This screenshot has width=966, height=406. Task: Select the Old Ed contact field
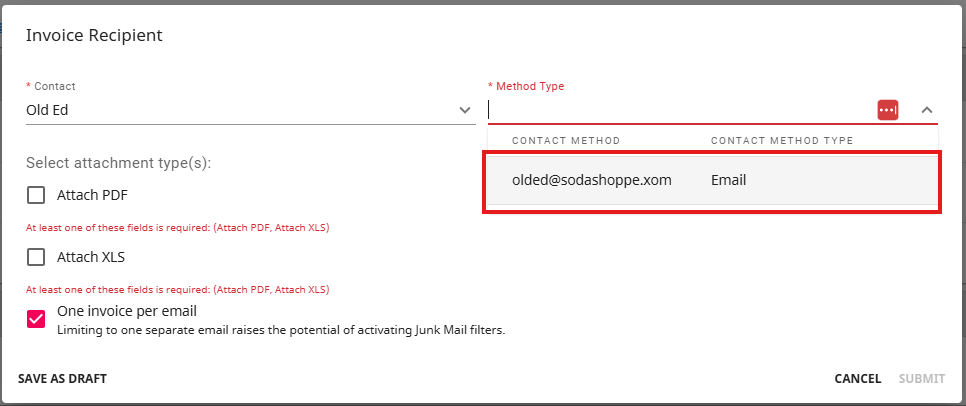point(251,110)
